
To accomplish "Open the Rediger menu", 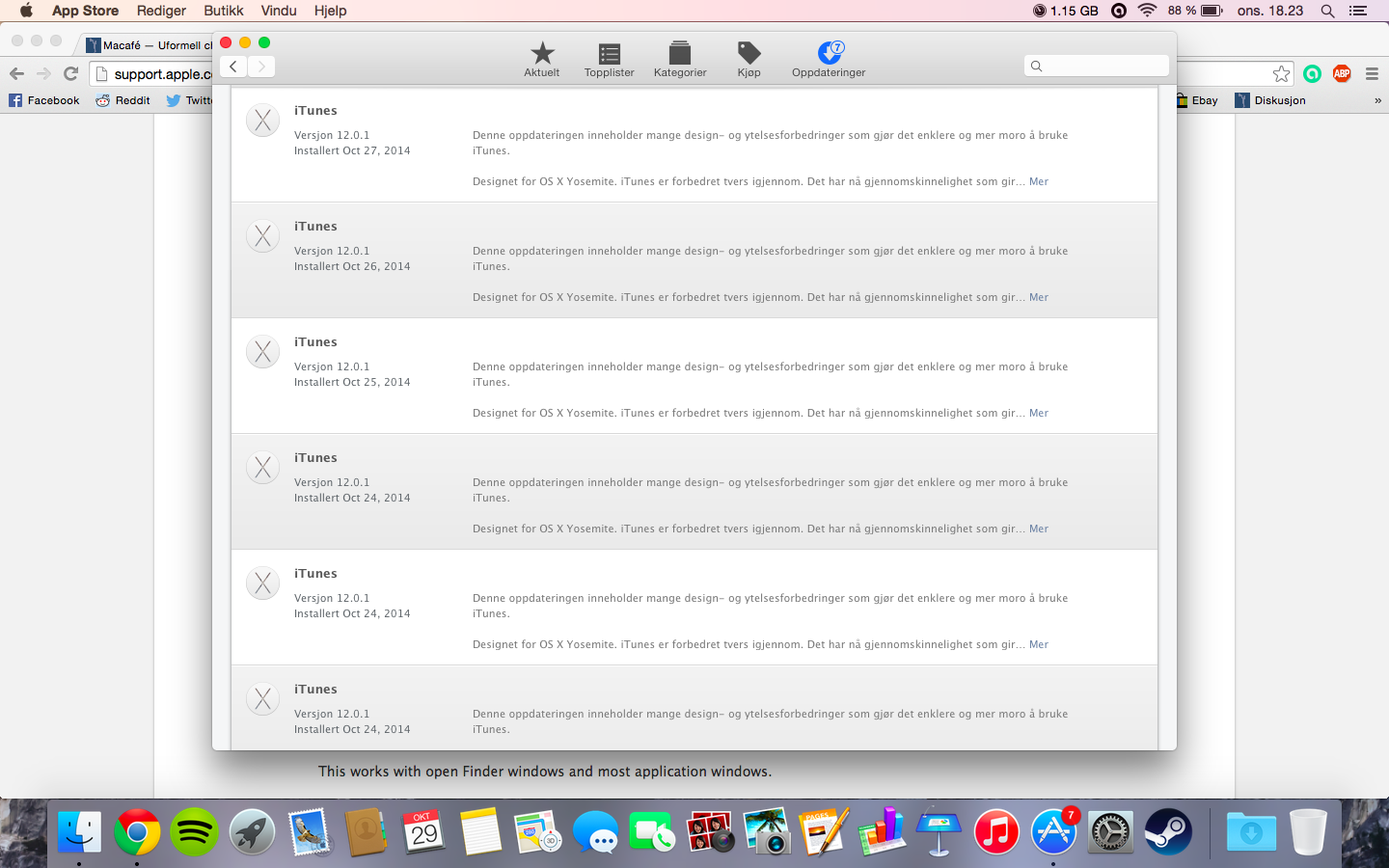I will (x=161, y=11).
